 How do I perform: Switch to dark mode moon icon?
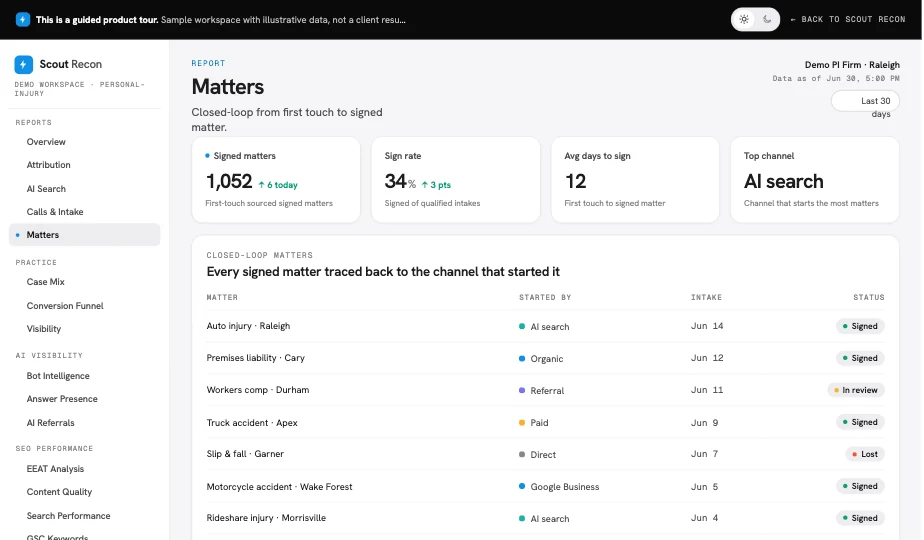click(767, 19)
